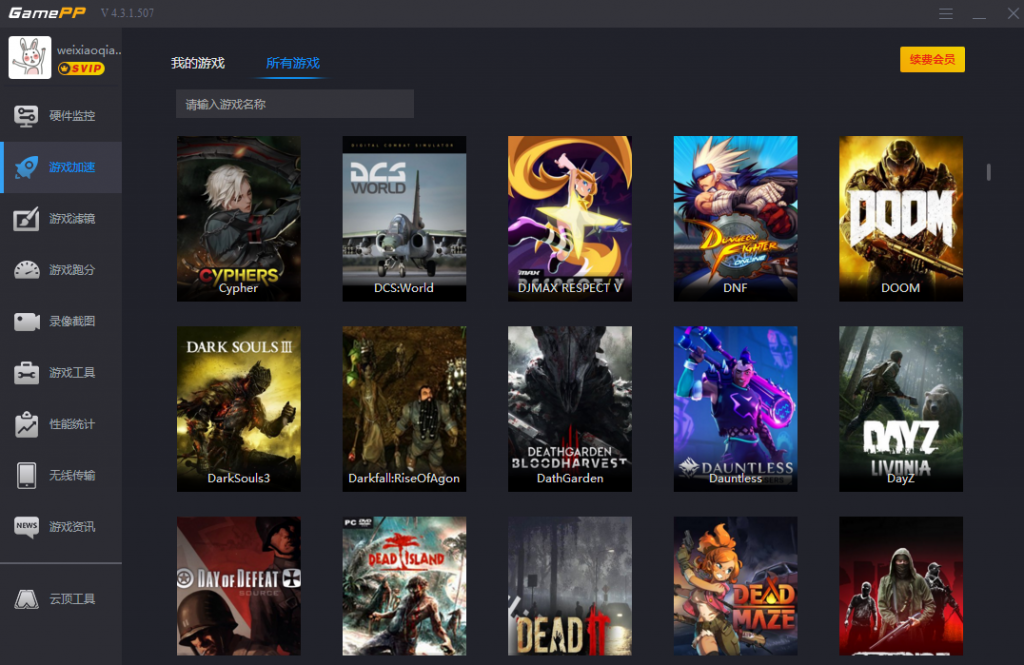Click the GamePP logo
1024x665 pixels.
[47, 13]
